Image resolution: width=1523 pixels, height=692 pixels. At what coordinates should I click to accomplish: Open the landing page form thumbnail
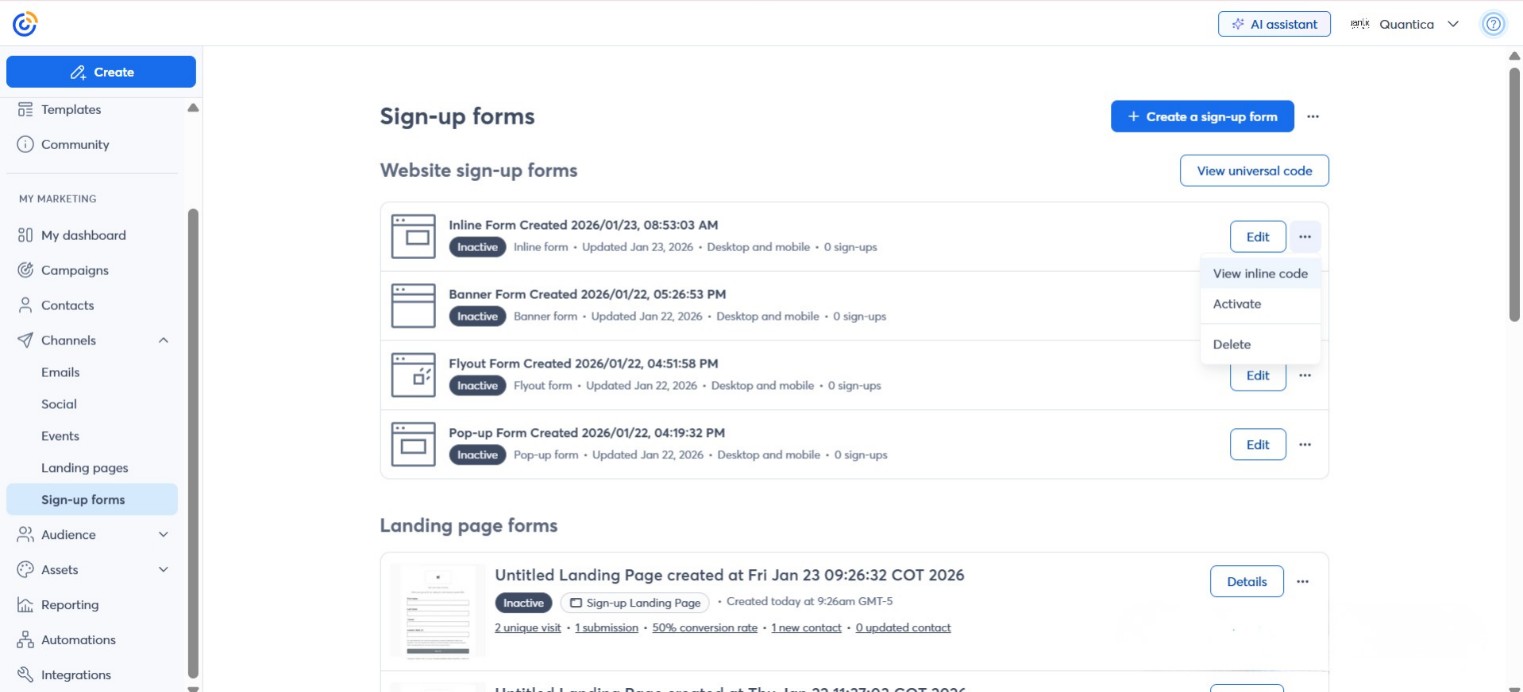(x=437, y=610)
